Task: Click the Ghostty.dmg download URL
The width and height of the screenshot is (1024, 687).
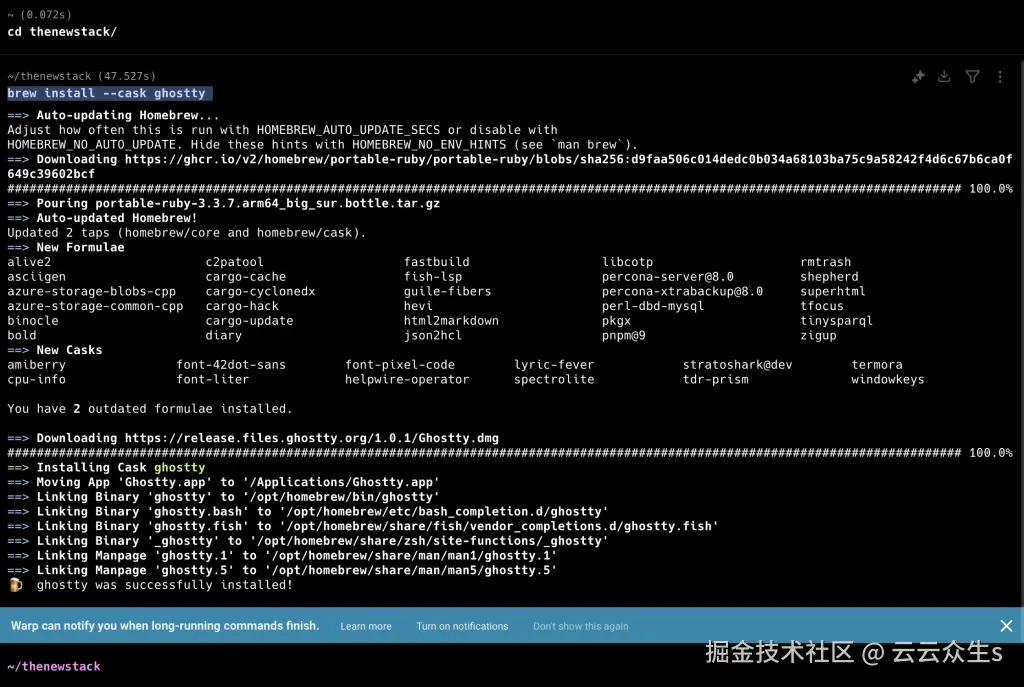Action: (312, 438)
